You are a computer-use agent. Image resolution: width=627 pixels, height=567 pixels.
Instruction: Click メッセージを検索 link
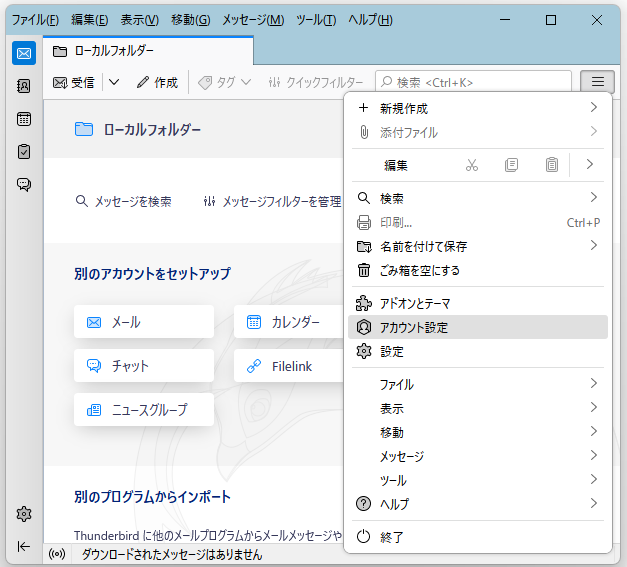pyautogui.click(x=124, y=201)
